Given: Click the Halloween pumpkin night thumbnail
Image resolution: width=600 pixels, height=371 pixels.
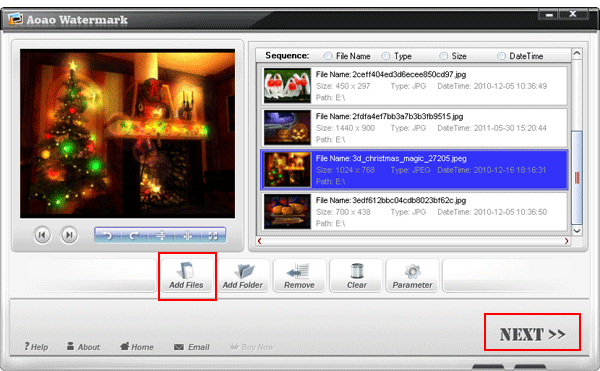Looking at the screenshot, I should tap(287, 128).
